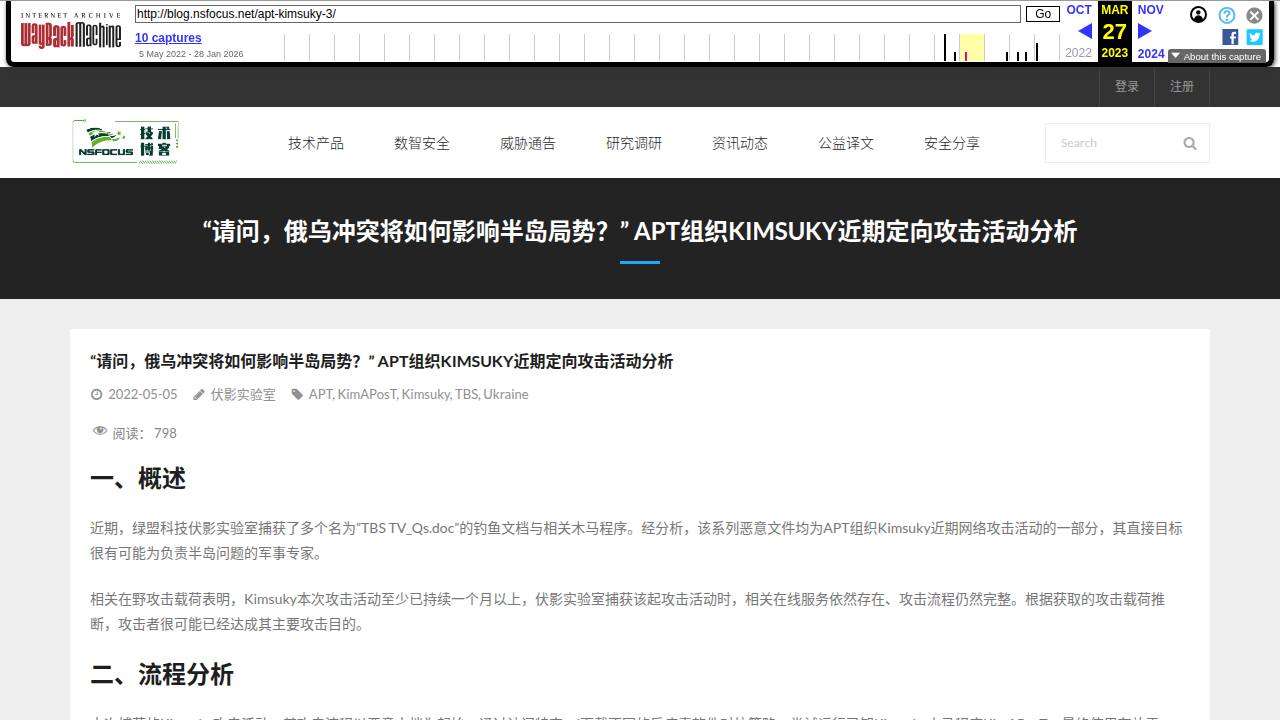This screenshot has width=1280, height=720.
Task: Open the KimAPosT tag
Action: pos(367,394)
